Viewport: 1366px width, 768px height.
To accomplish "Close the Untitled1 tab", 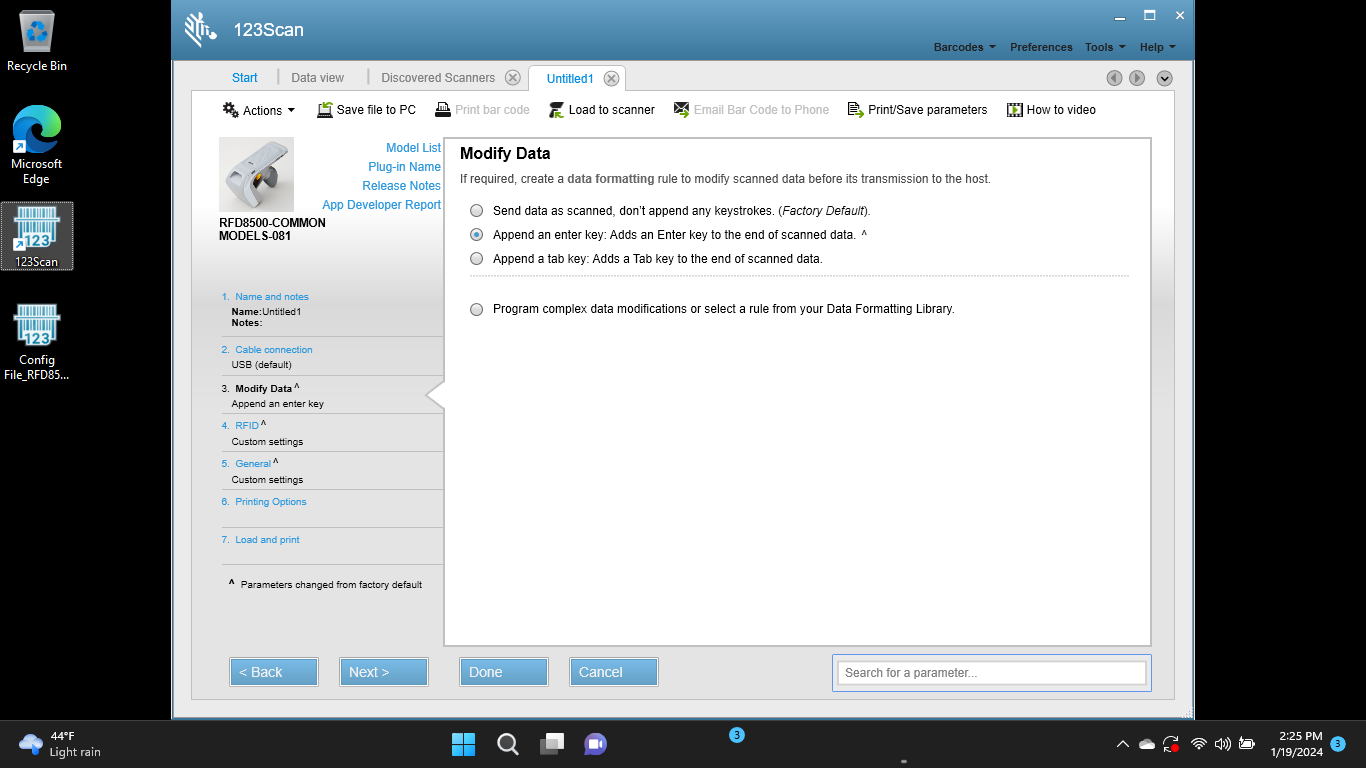I will [x=611, y=79].
